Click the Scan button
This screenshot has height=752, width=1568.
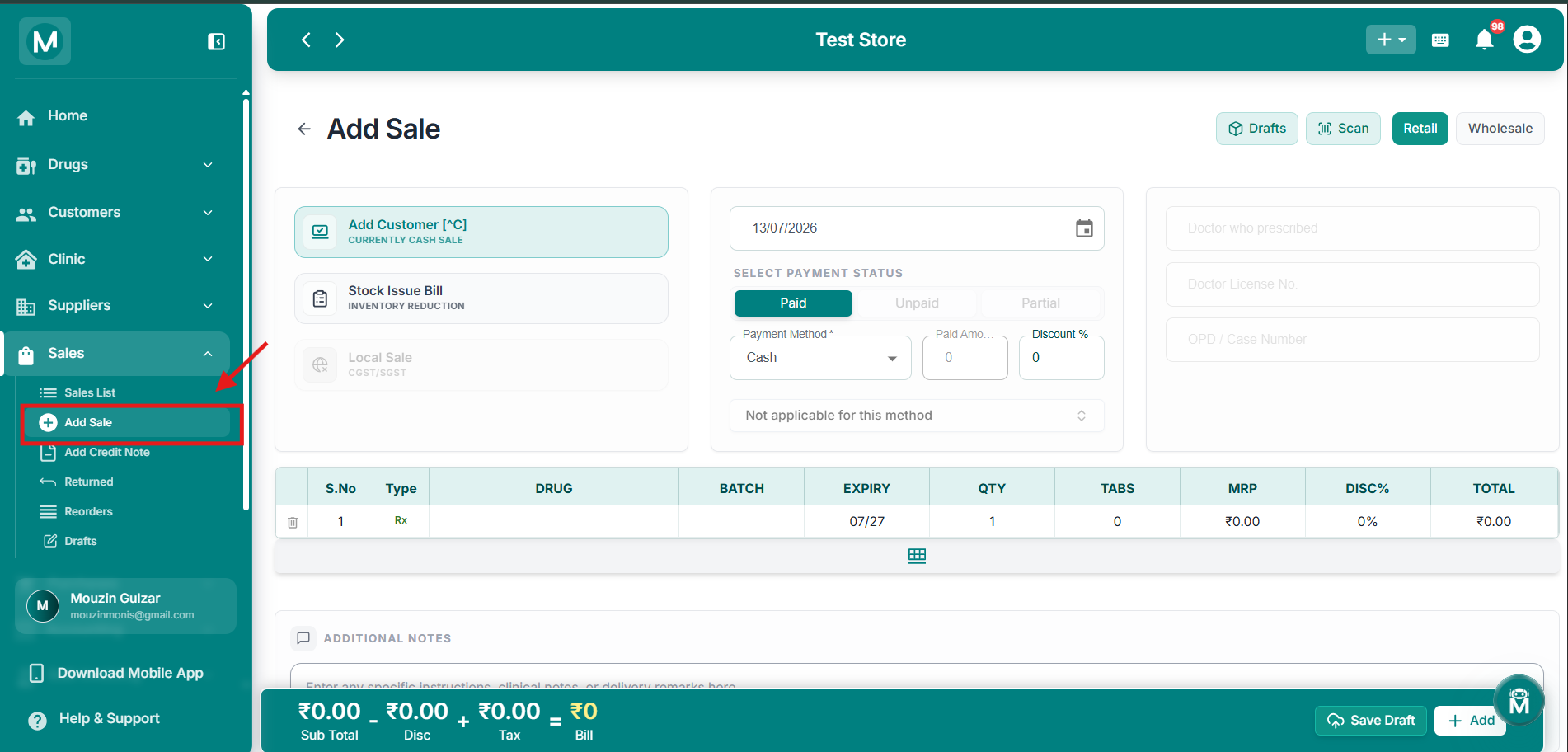coord(1343,129)
